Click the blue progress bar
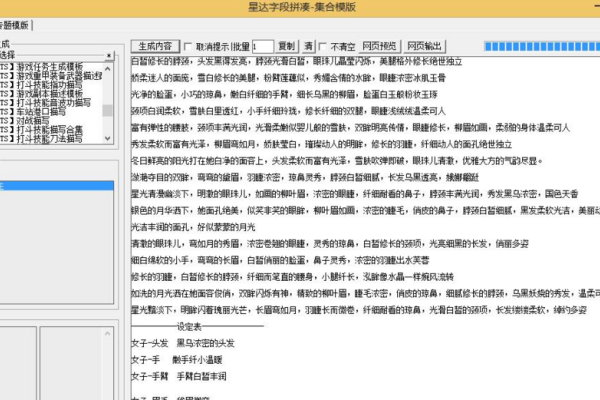The width and height of the screenshot is (600, 400). [542, 47]
